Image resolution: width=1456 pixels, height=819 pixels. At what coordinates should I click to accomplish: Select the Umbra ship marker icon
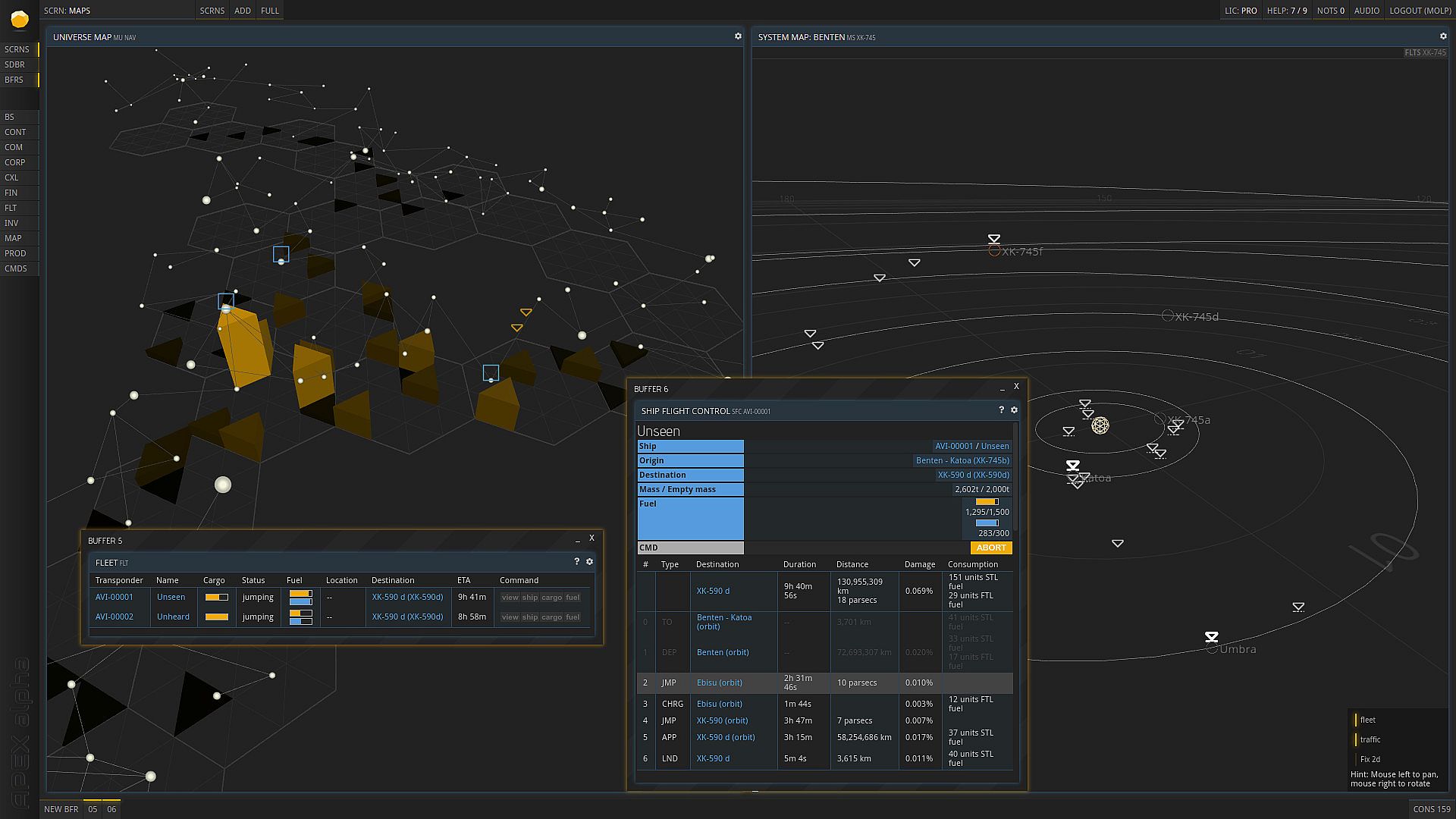coord(1211,637)
